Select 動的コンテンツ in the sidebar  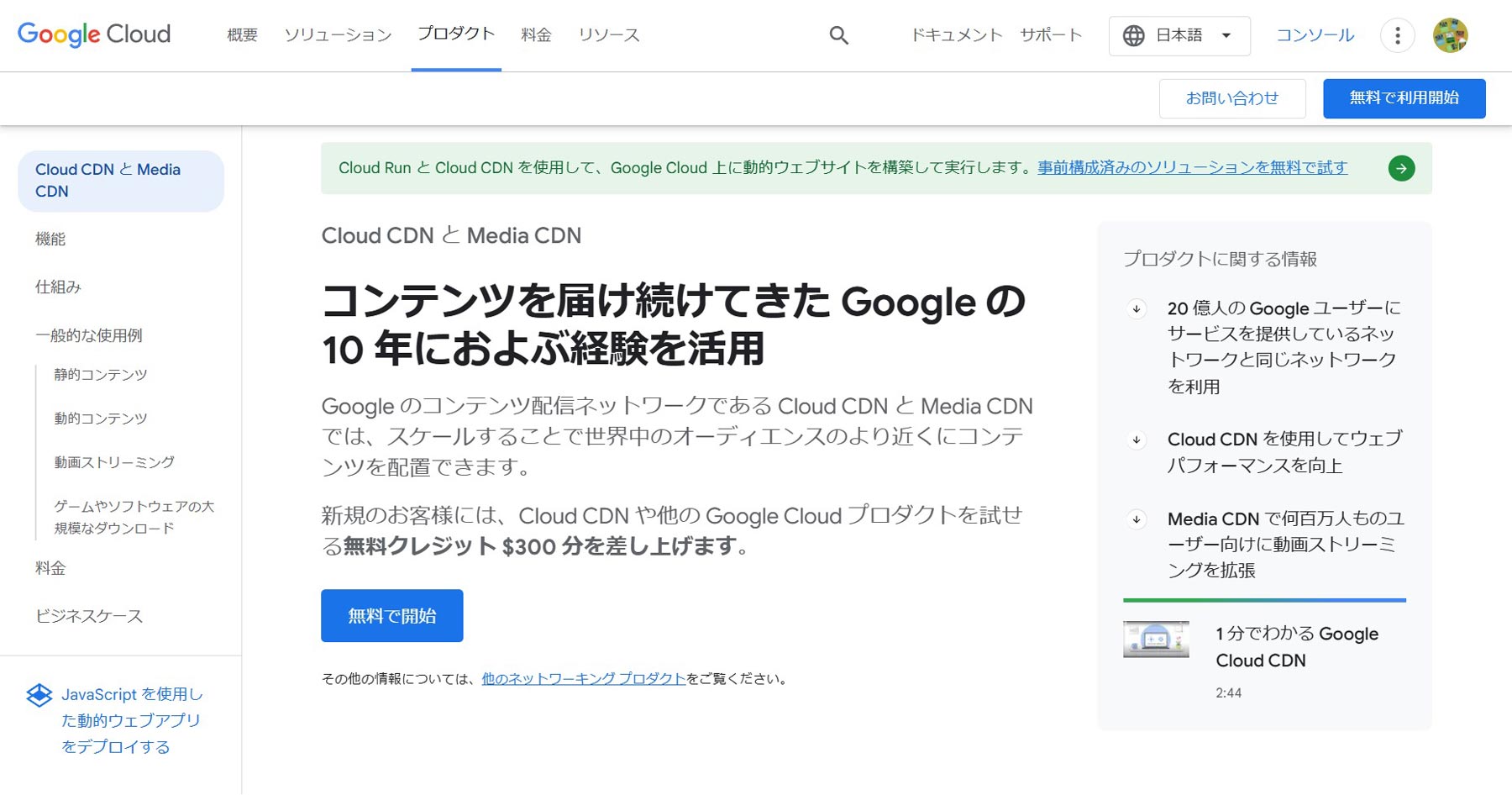click(101, 419)
